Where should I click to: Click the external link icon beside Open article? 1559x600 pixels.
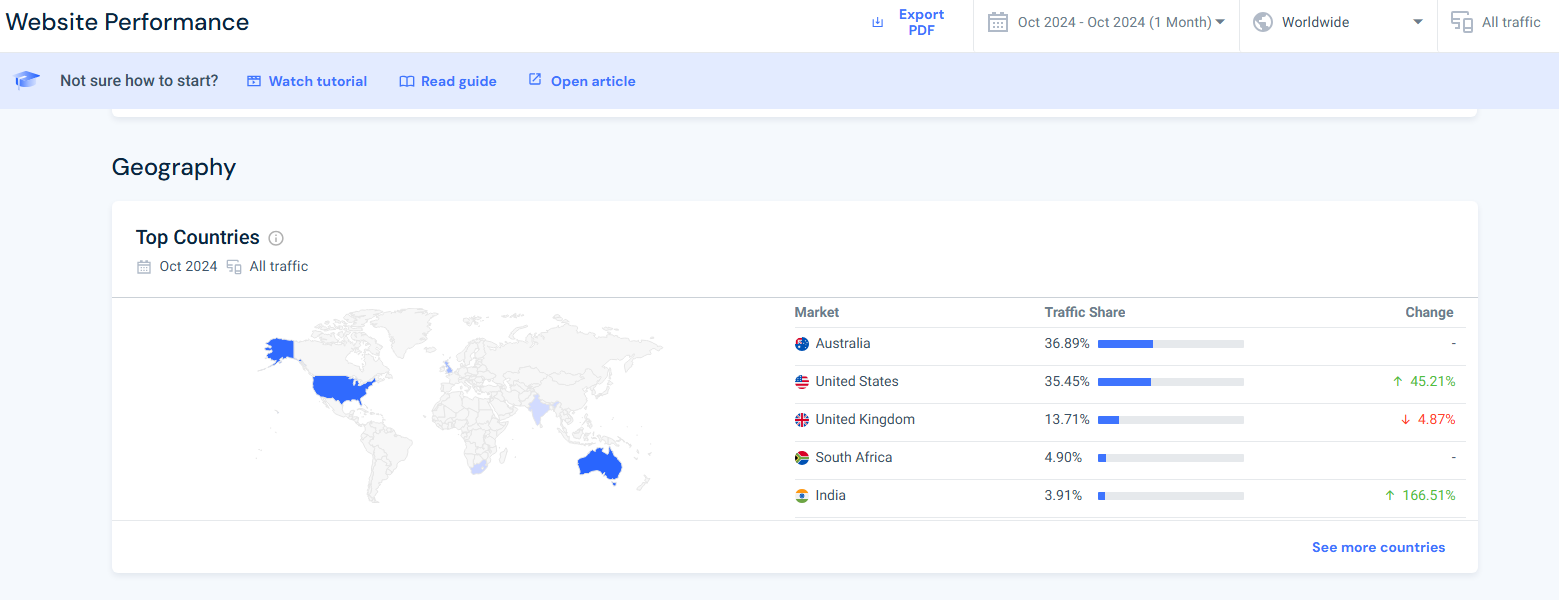coord(535,79)
